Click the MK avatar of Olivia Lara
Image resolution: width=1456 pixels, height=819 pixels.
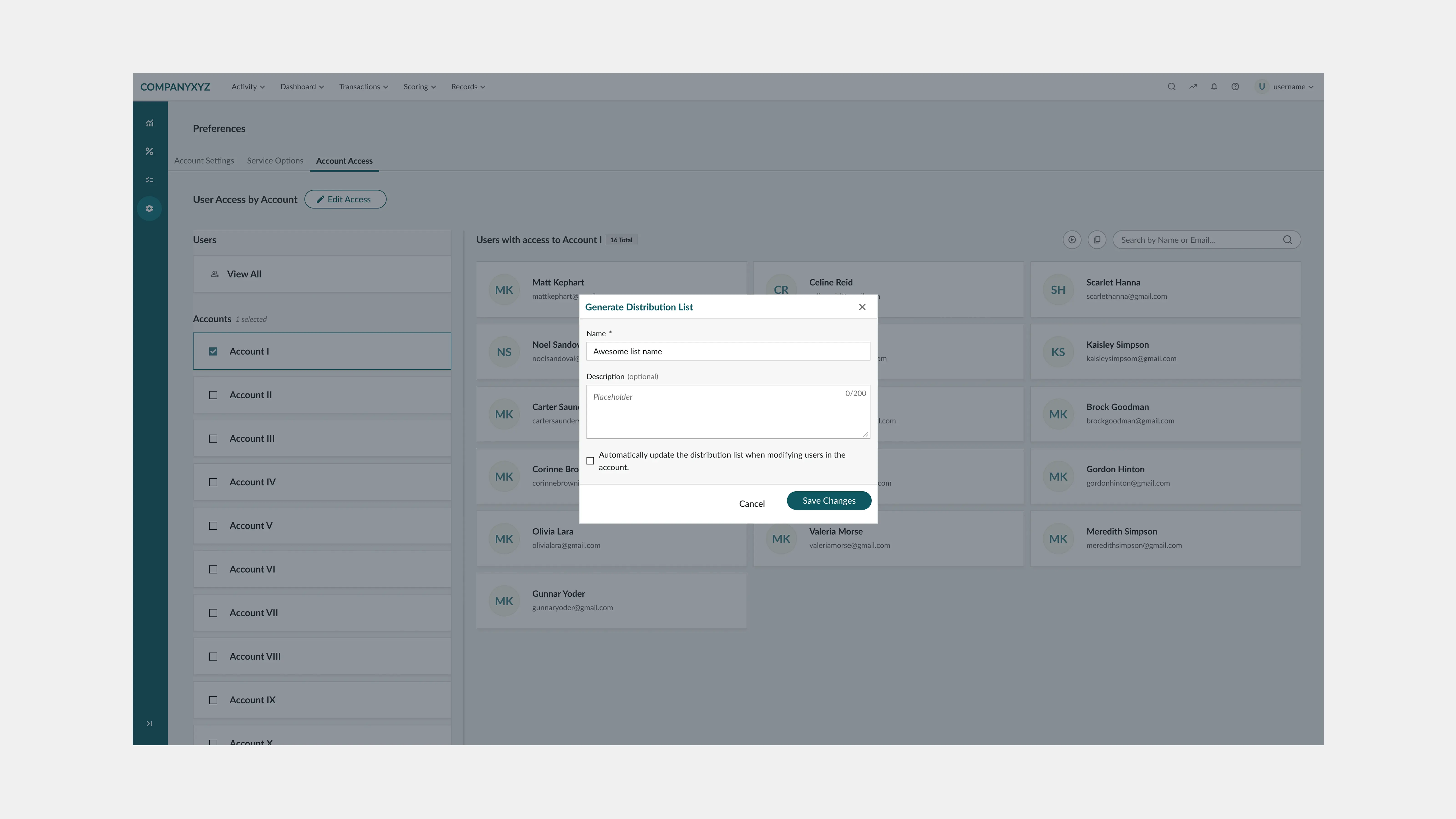[x=504, y=539]
